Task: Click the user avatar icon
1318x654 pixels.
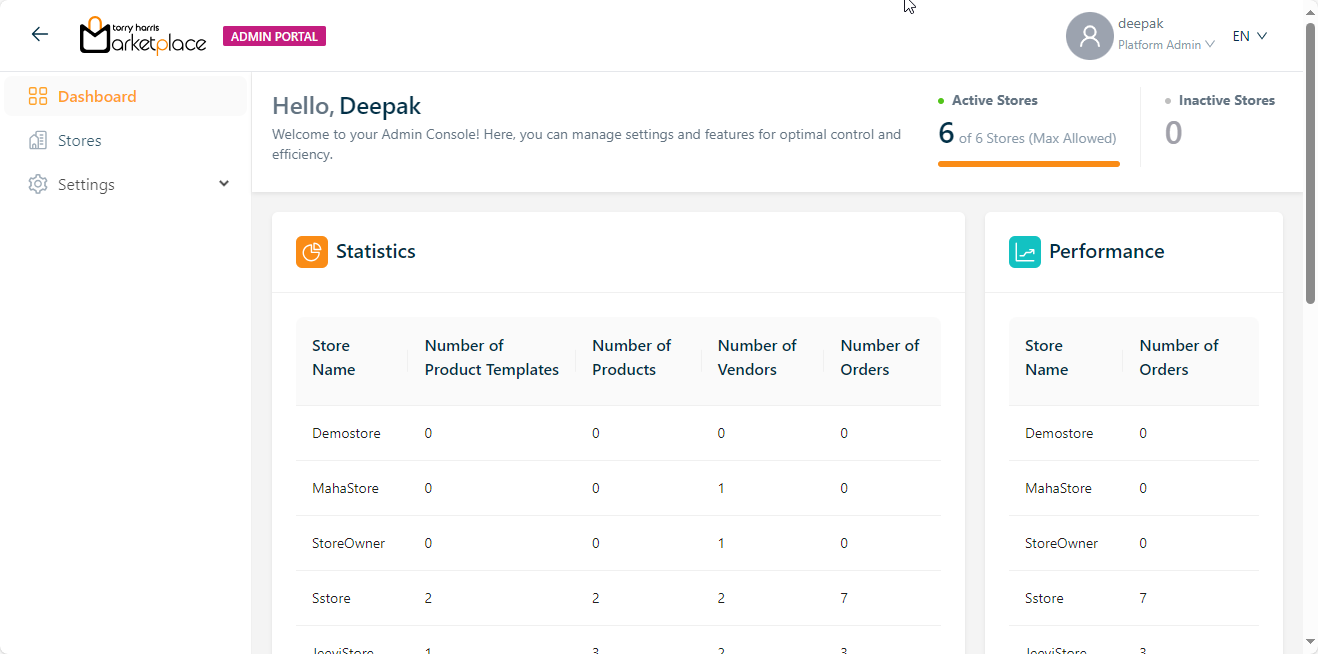Action: (x=1089, y=36)
